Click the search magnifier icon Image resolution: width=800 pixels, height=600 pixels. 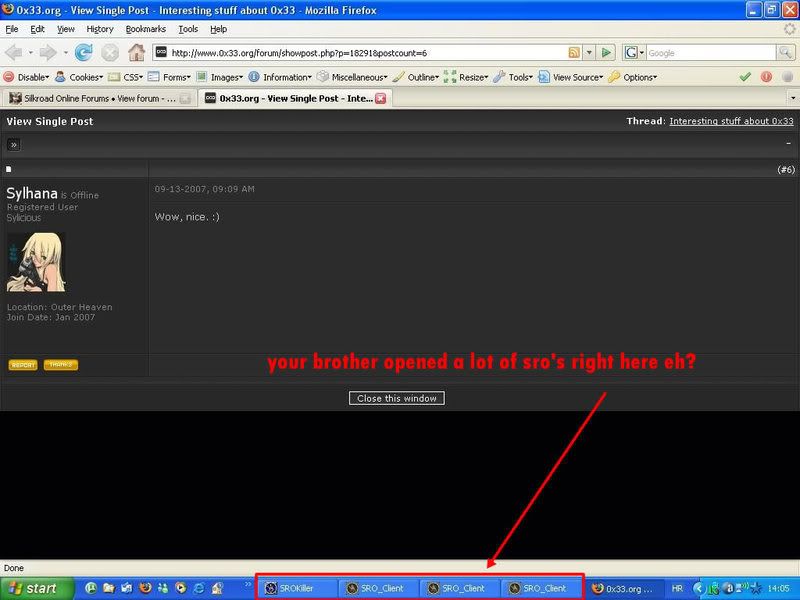[785, 52]
